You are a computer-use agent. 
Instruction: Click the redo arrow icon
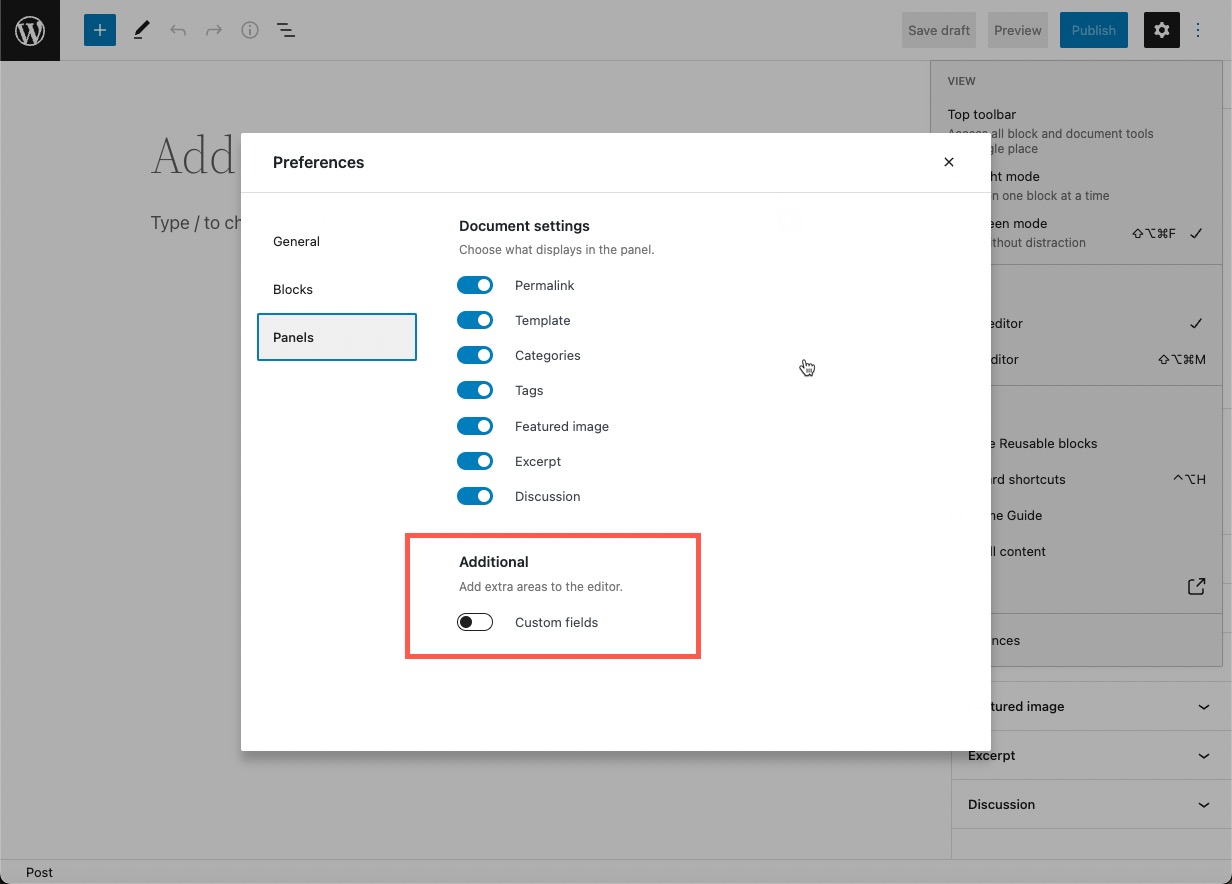214,30
